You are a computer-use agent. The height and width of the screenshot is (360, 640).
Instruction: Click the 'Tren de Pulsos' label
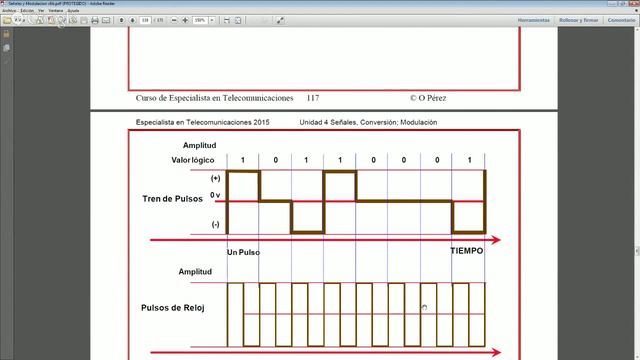(x=172, y=199)
